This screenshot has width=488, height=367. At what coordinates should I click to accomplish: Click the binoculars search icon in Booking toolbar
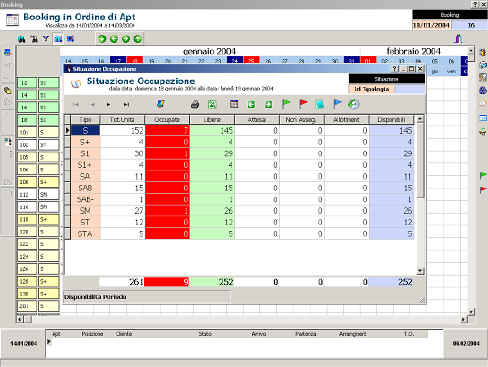coord(22,39)
